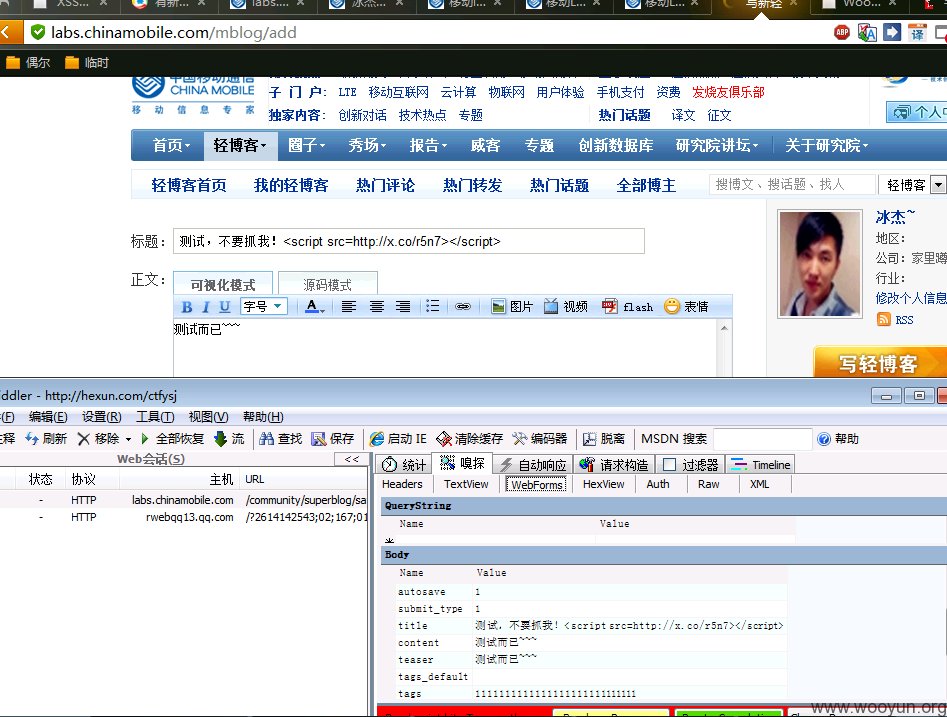Click the 译 translate extension icon

pyautogui.click(x=917, y=33)
